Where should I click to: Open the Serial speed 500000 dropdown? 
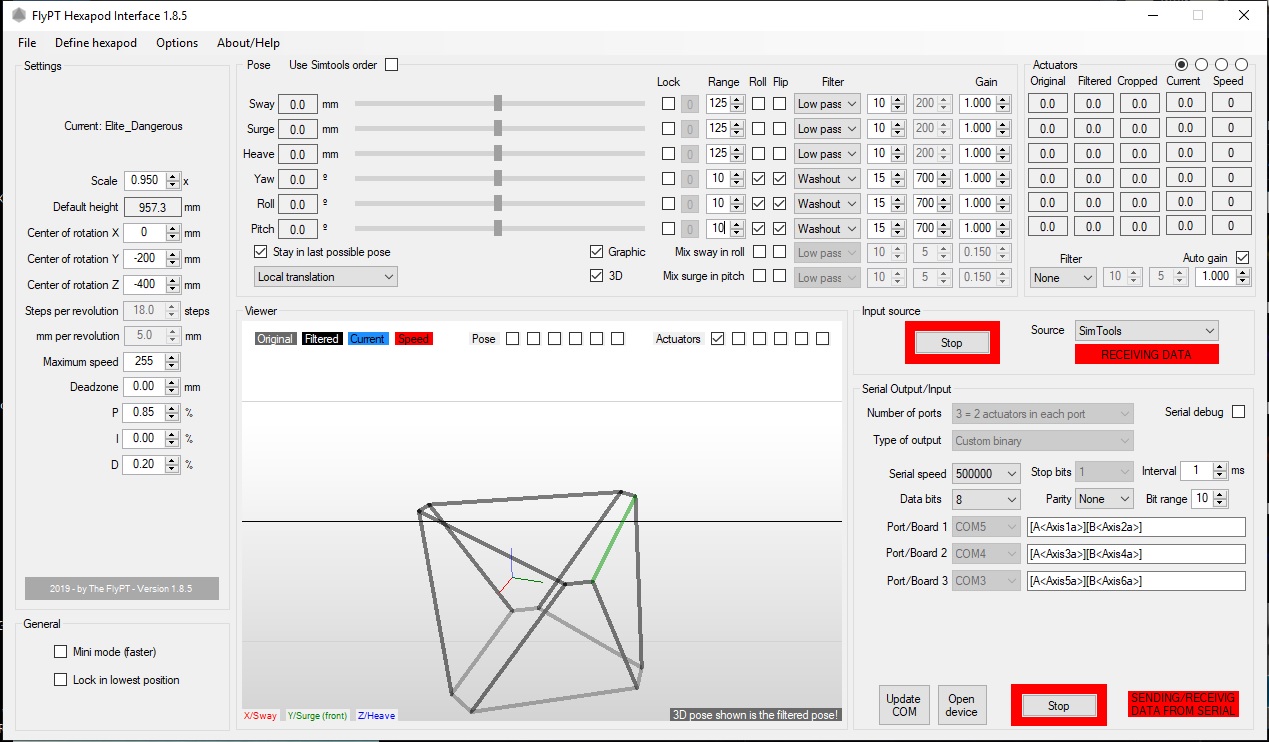coord(986,474)
